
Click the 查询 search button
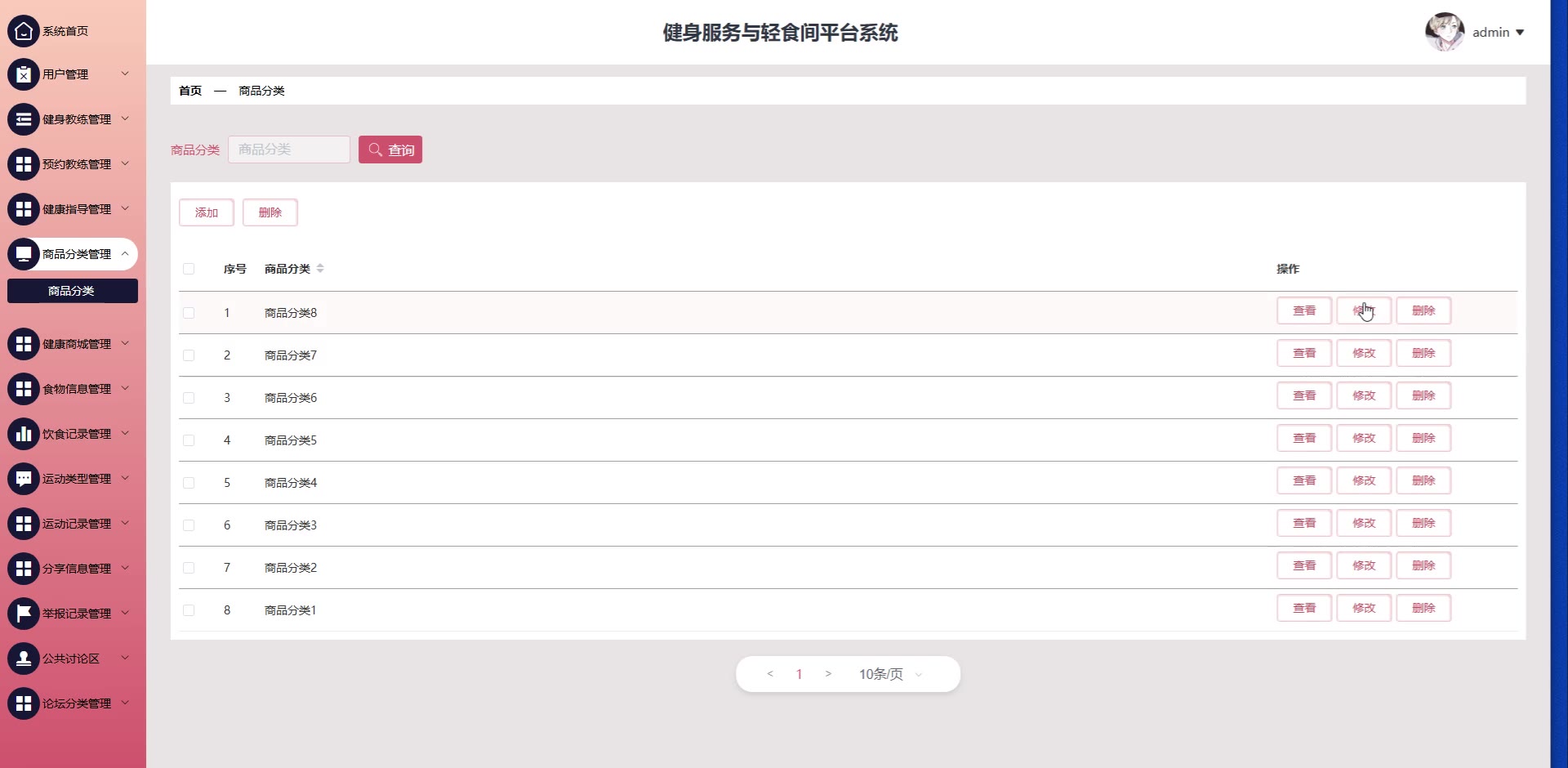pyautogui.click(x=390, y=150)
